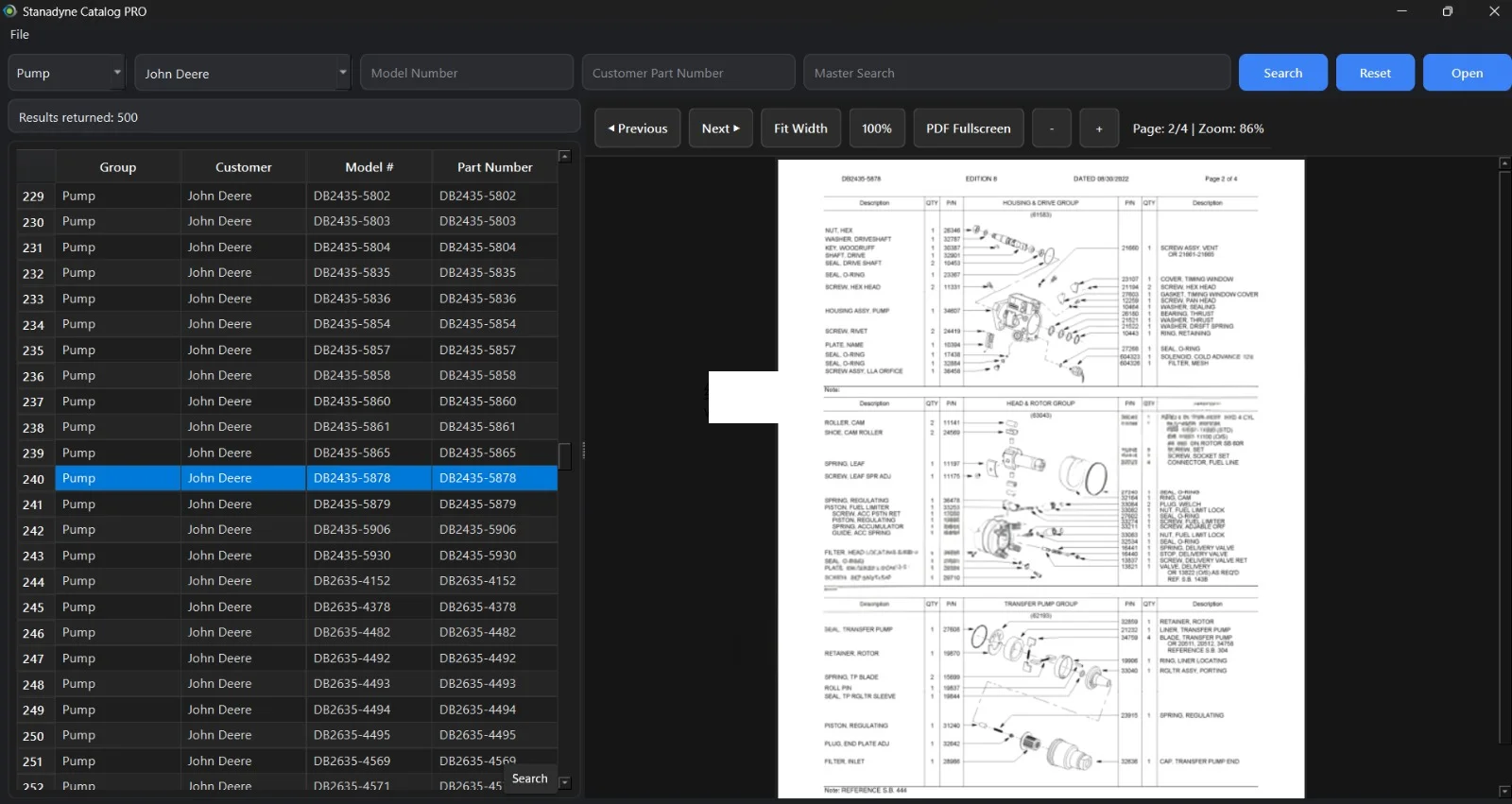Sort table by Group column
The image size is (1512, 804).
click(x=118, y=167)
